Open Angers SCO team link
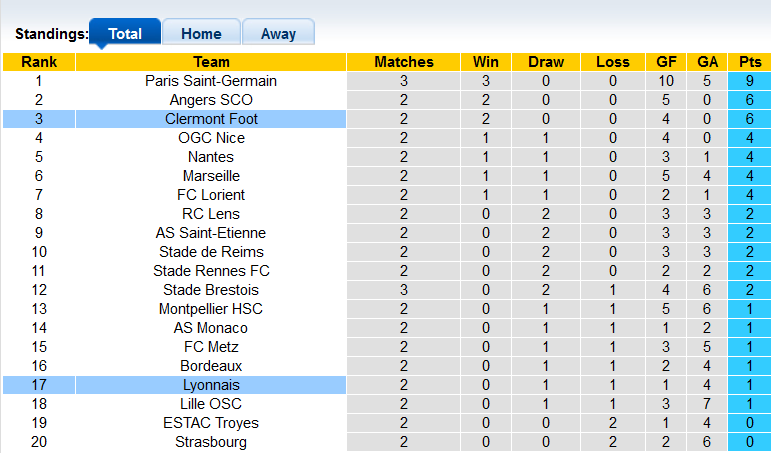 211,100
